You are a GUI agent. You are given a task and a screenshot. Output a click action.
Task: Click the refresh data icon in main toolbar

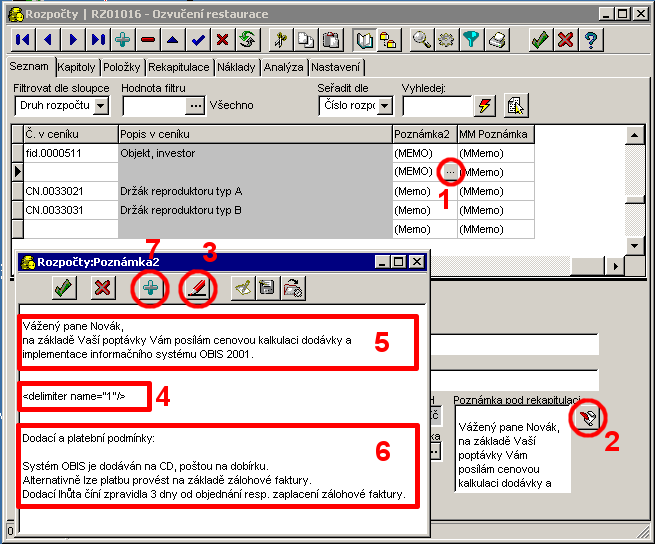tap(246, 40)
